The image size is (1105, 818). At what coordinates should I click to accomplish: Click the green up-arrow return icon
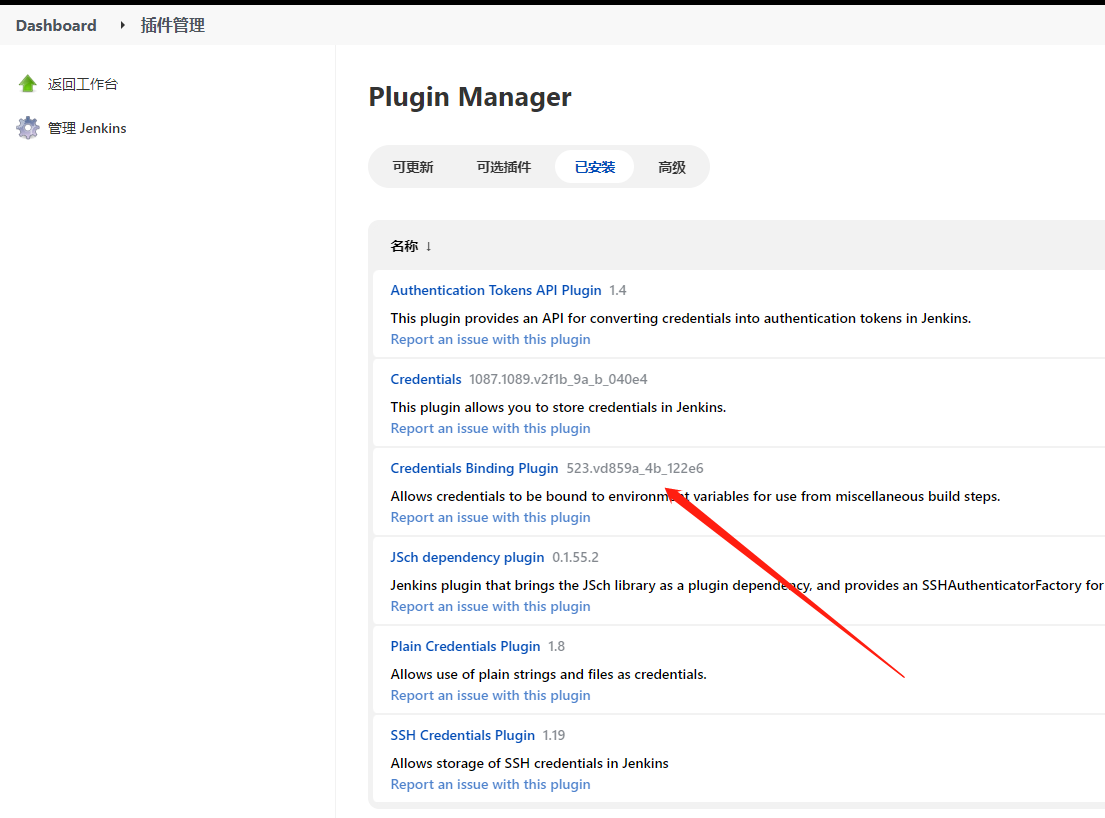coord(27,84)
